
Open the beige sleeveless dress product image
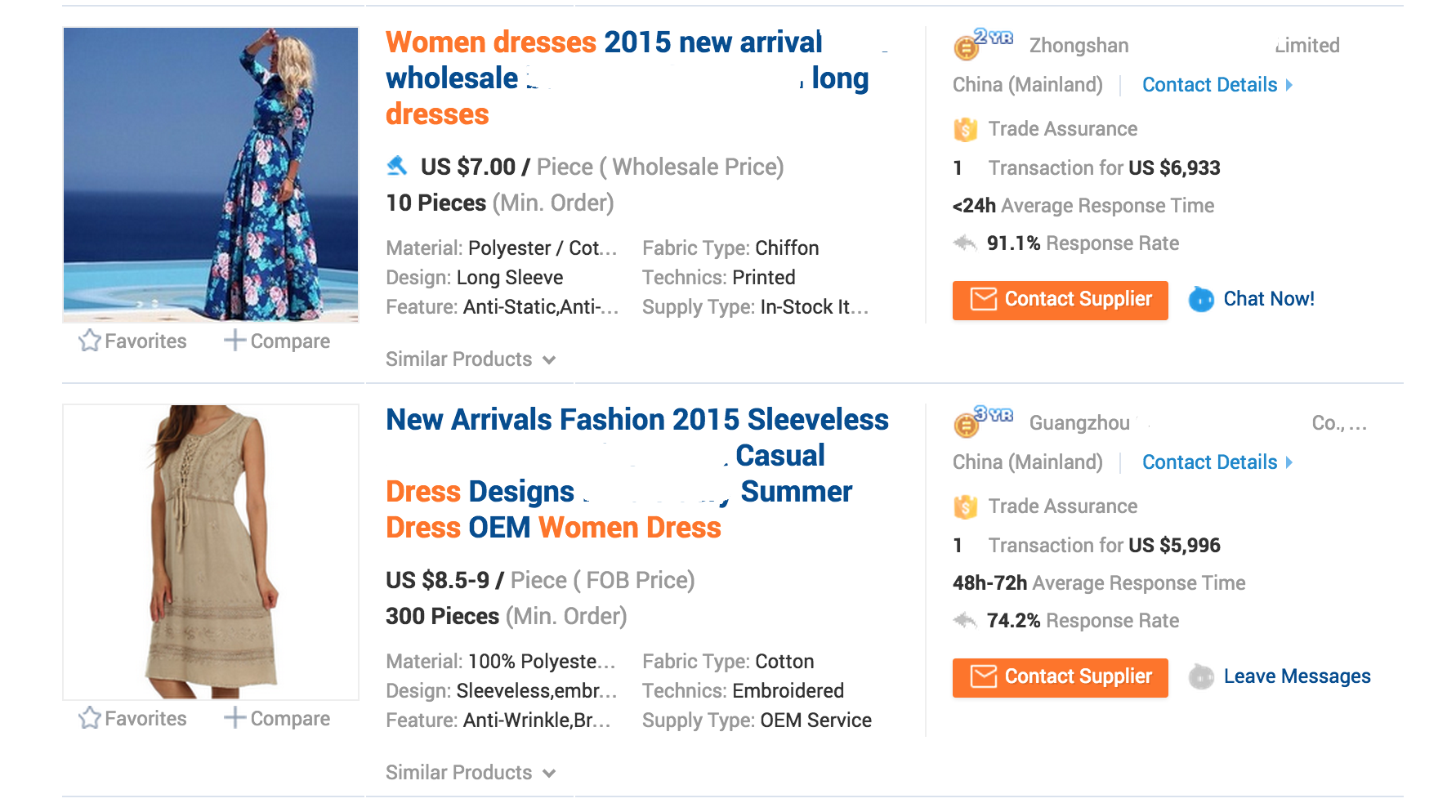[211, 552]
